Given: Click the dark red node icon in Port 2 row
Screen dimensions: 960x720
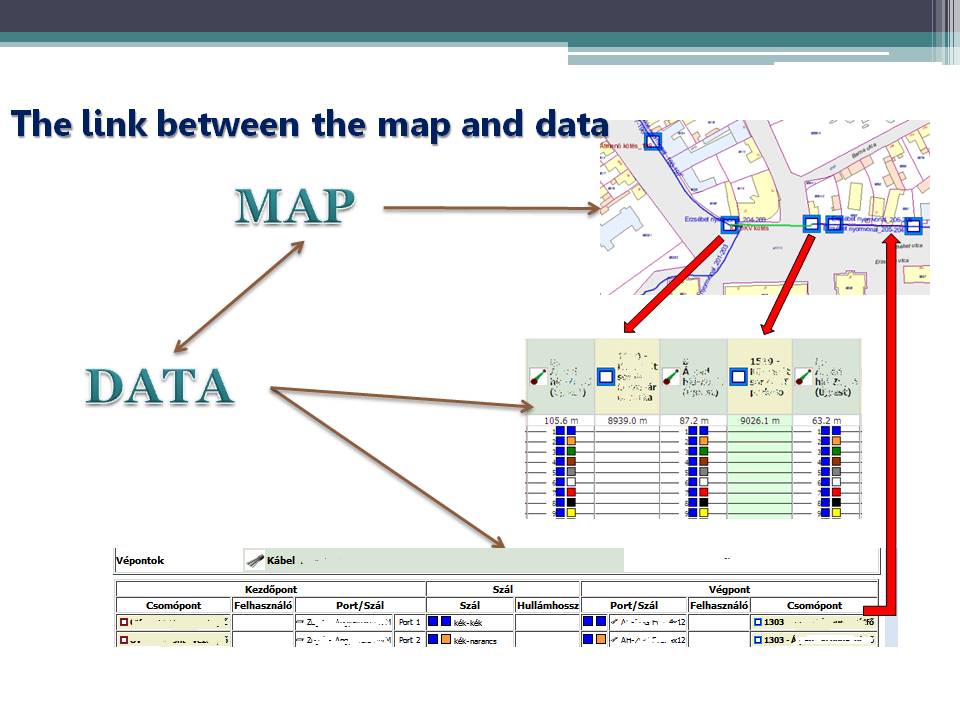Looking at the screenshot, I should coord(124,640).
